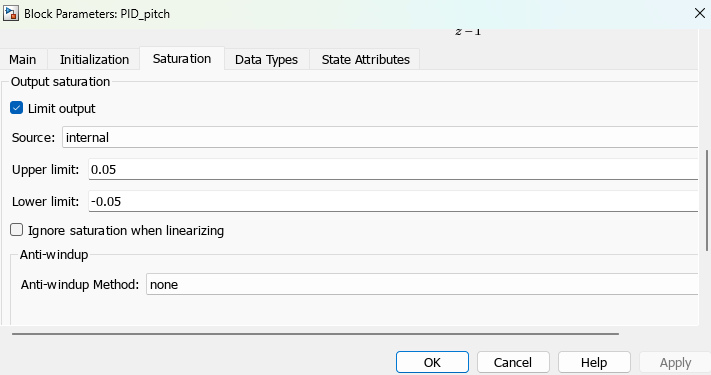Close the Block Parameters dialog
The width and height of the screenshot is (711, 375).
700,14
